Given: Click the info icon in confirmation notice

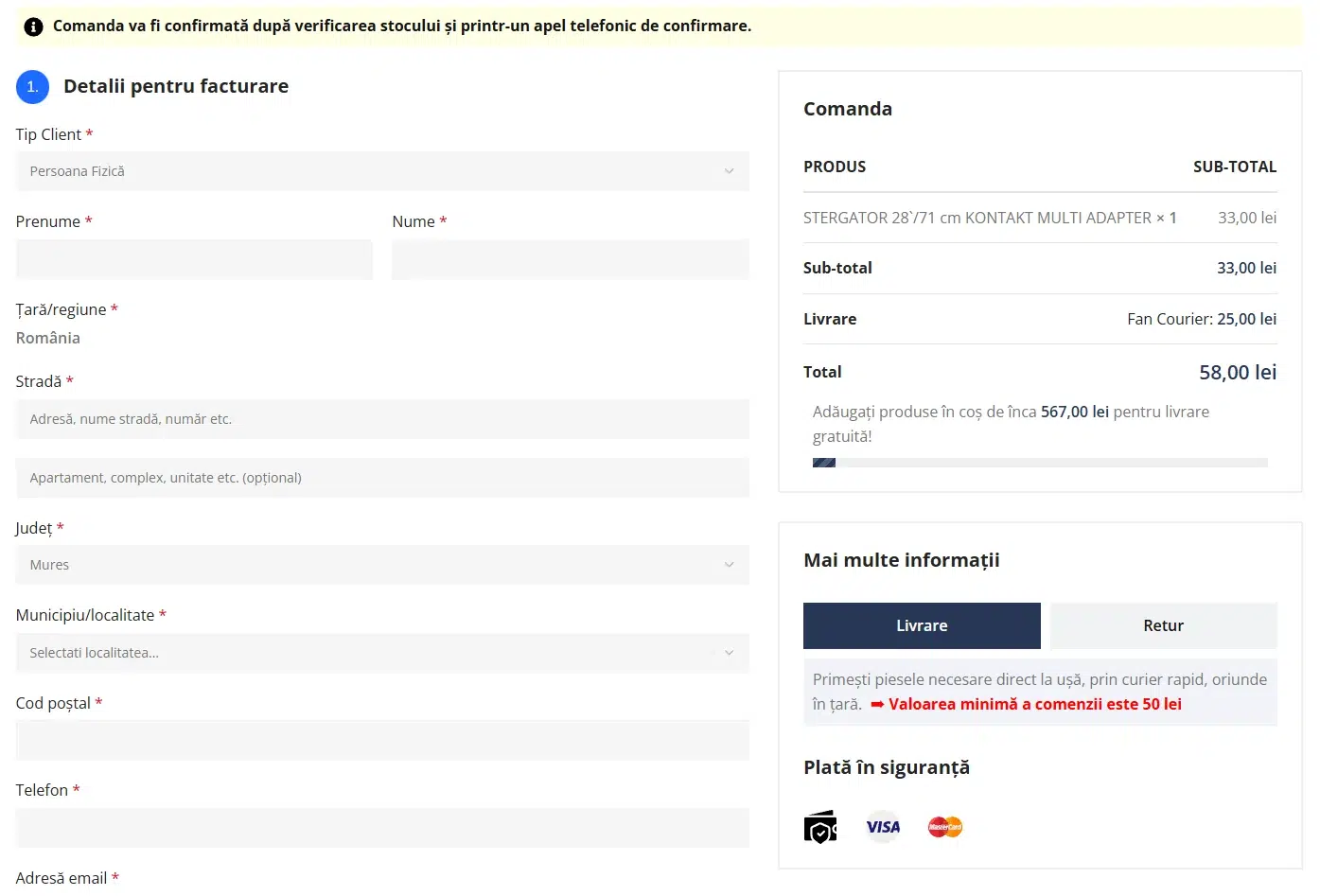Looking at the screenshot, I should coord(33,26).
